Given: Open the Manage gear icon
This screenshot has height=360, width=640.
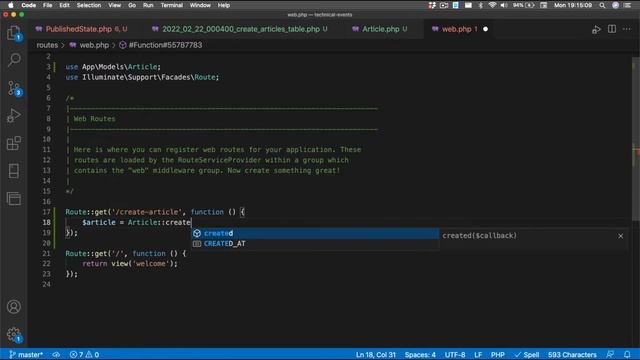Looking at the screenshot, I should 14,334.
